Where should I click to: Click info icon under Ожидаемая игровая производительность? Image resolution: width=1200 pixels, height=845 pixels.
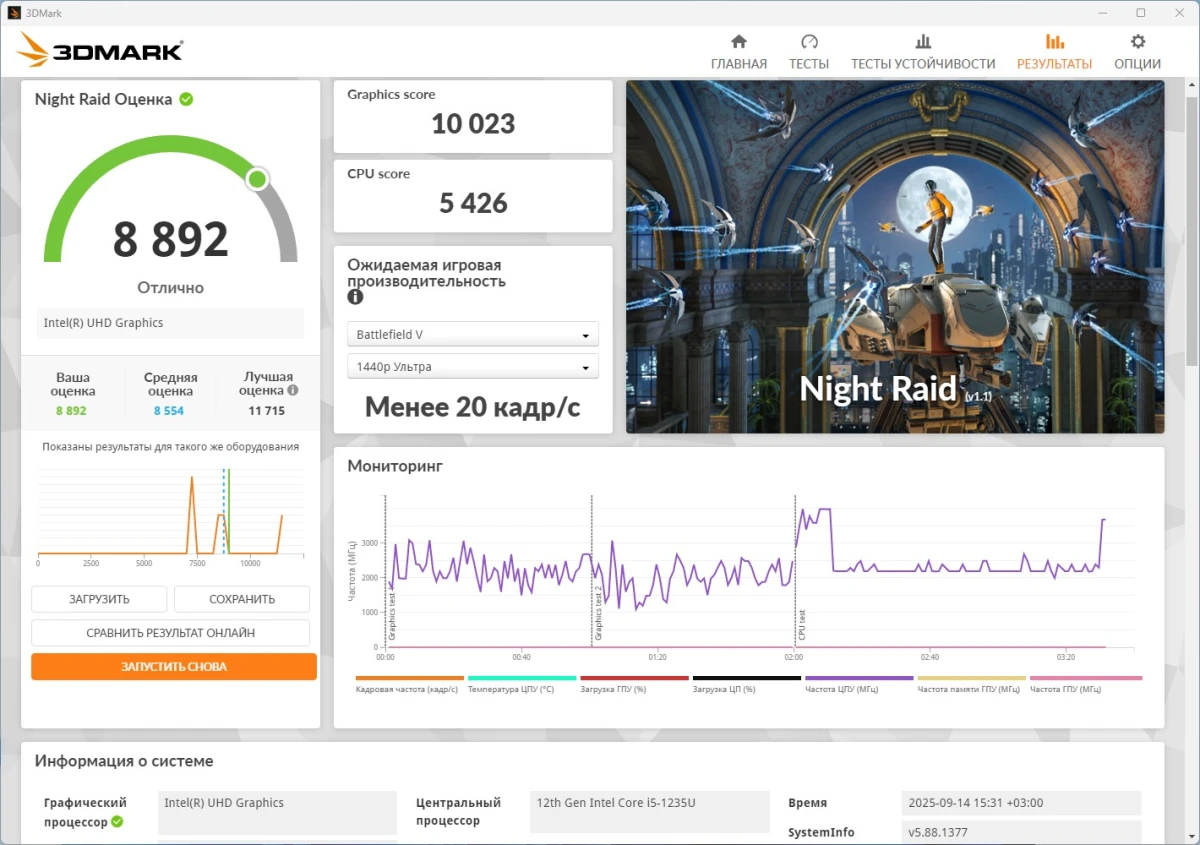tap(355, 297)
